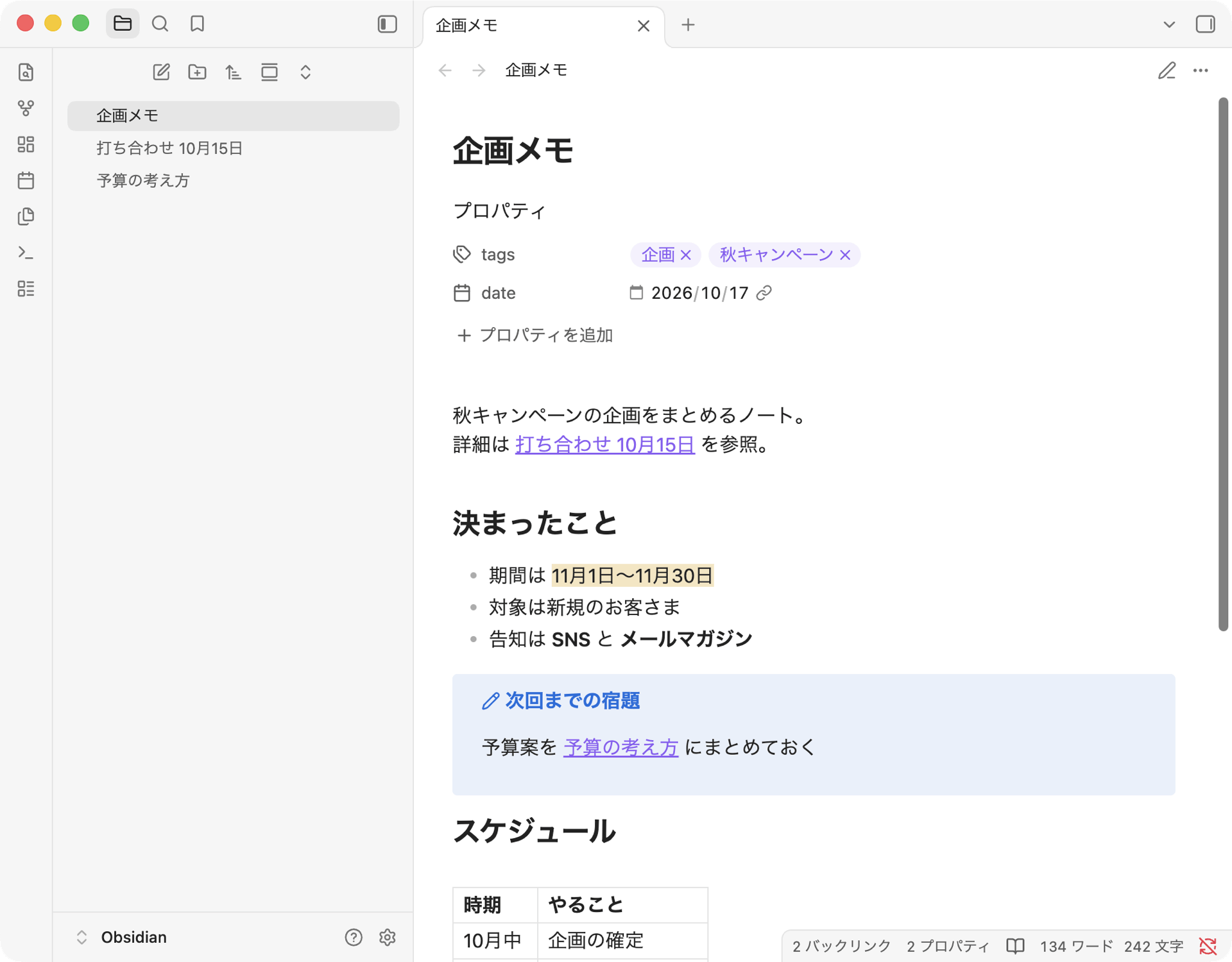Select the 企画メモ tab
The image size is (1232, 962).
pos(543,26)
